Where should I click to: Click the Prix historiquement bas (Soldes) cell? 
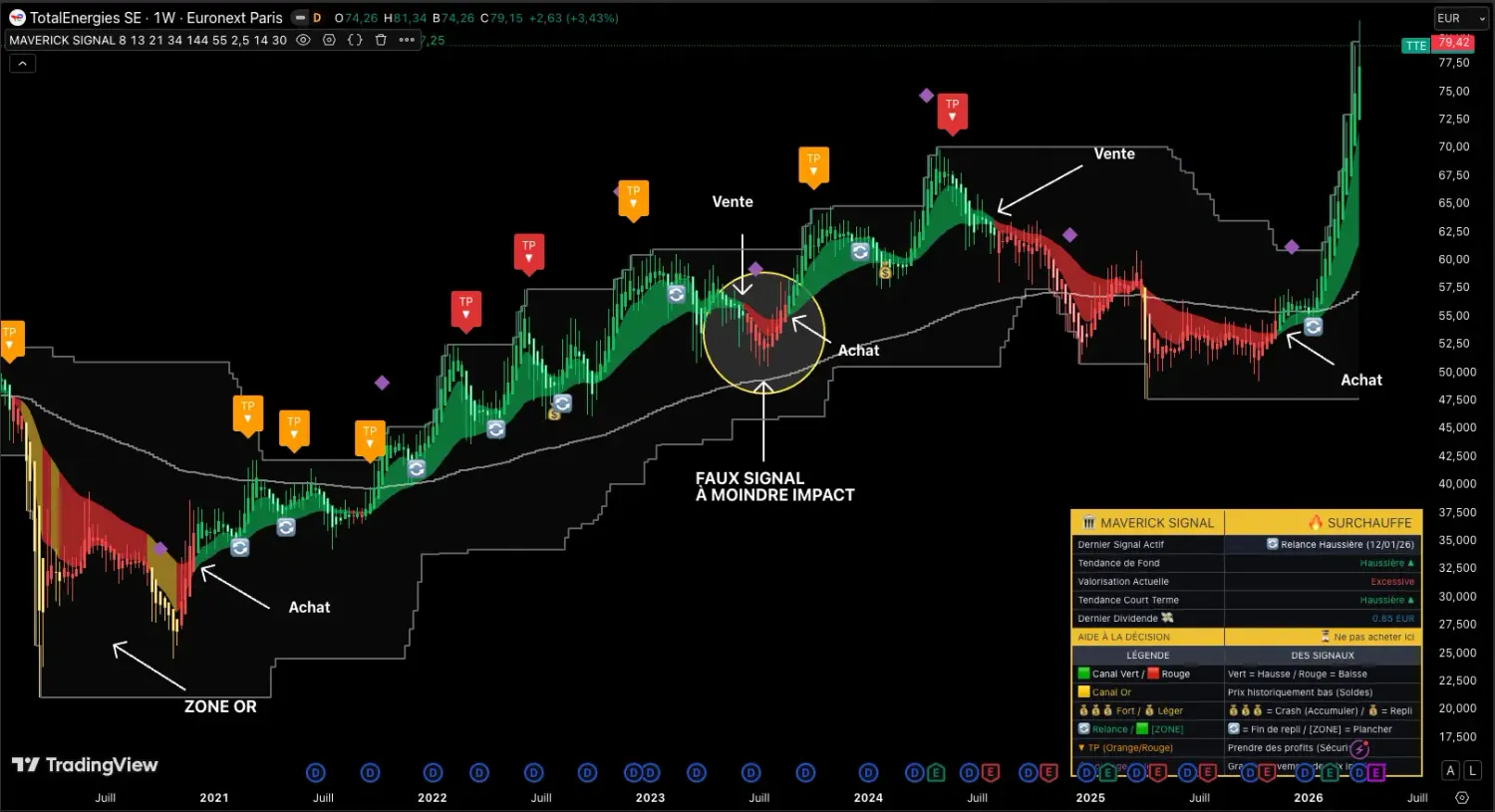click(1300, 692)
